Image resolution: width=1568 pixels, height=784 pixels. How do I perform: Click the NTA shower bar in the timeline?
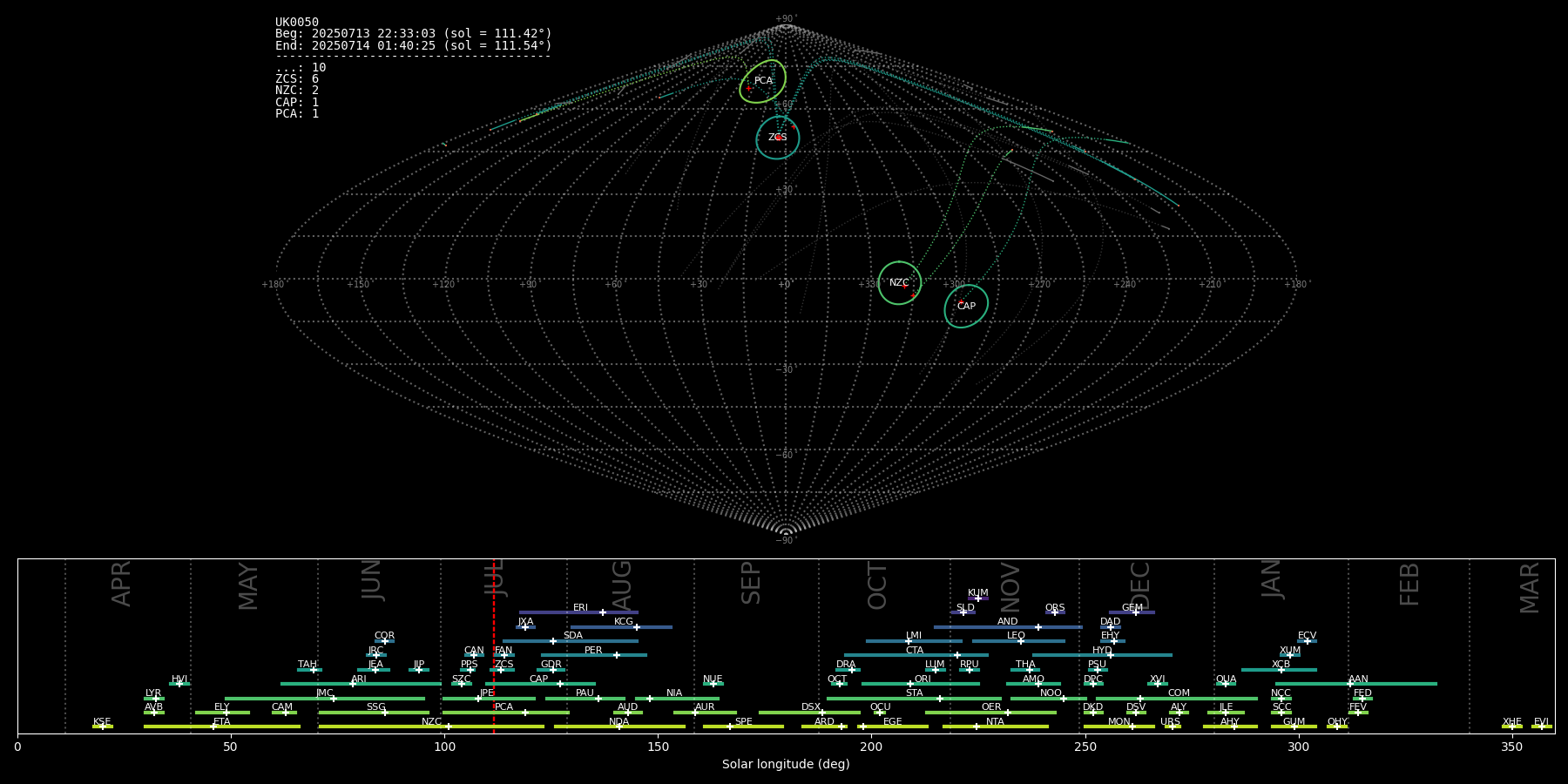click(995, 727)
